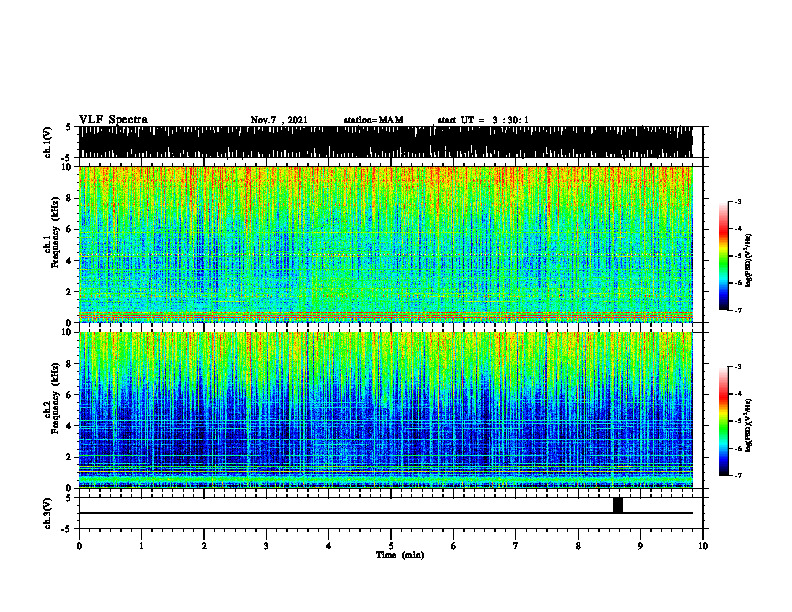Click the ch.1 color scale log(PSD) unit label
The height and width of the screenshot is (612, 792).
[749, 260]
